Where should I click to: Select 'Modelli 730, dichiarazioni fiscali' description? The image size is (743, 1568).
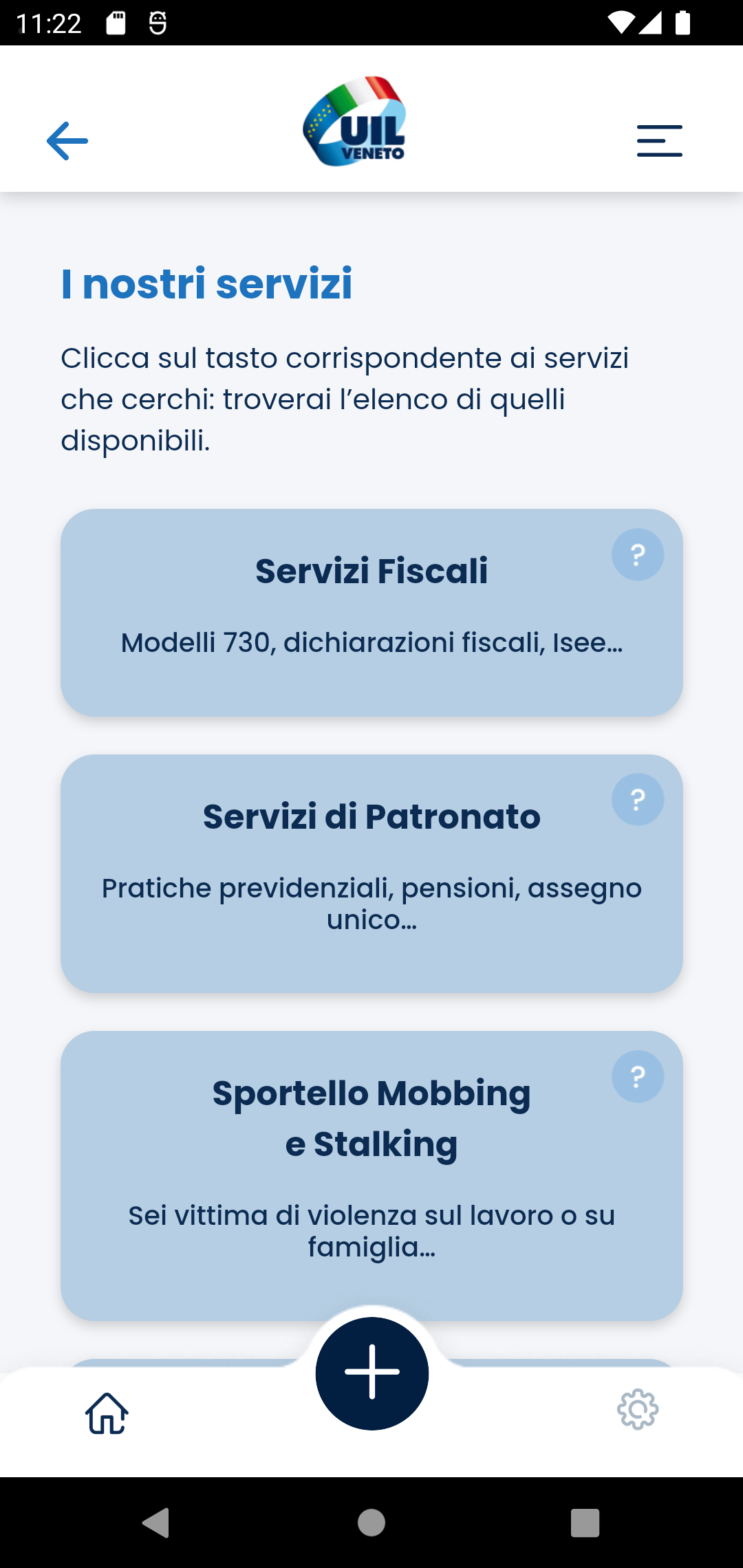pos(371,642)
